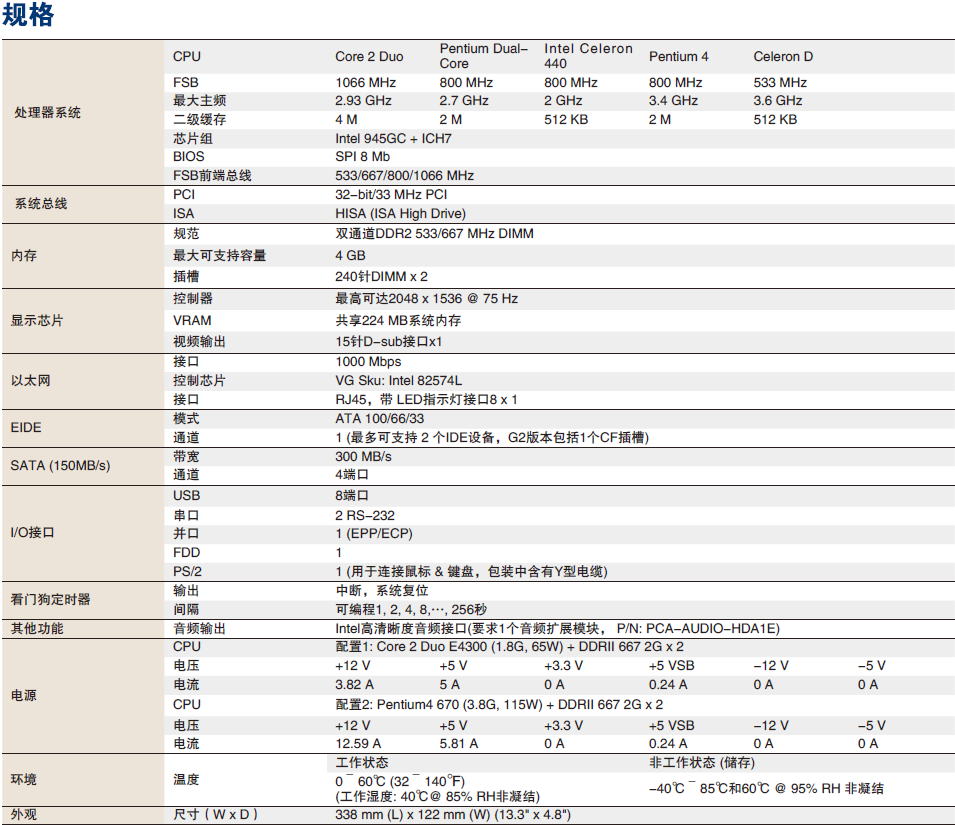Select Intel 945GC + ICH7 chipset text
The height and width of the screenshot is (825, 955).
point(393,138)
